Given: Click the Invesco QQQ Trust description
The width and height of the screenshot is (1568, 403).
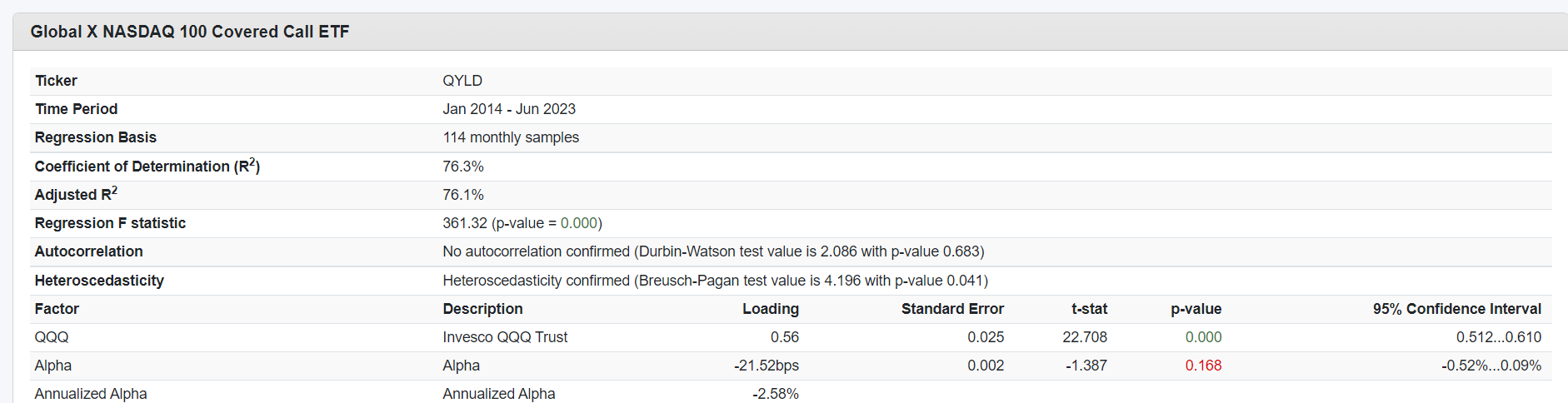Looking at the screenshot, I should [x=505, y=337].
